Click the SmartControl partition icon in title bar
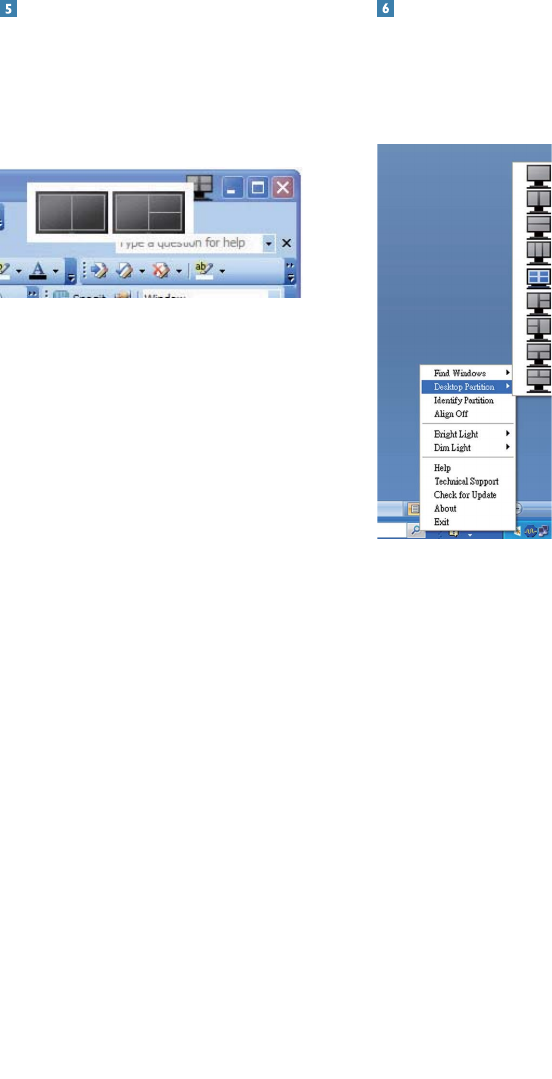The height and width of the screenshot is (1079, 552). click(x=204, y=186)
